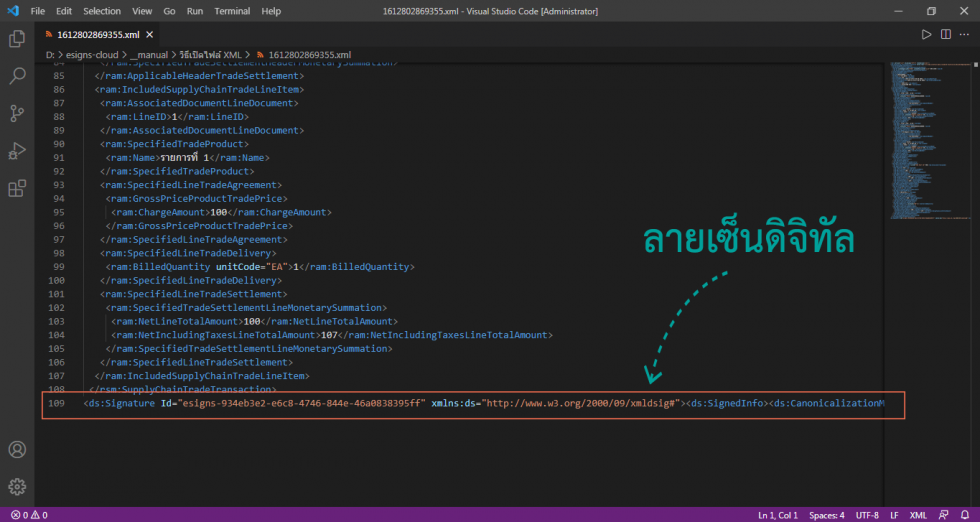
Task: Open the Edit menu
Action: [x=64, y=11]
